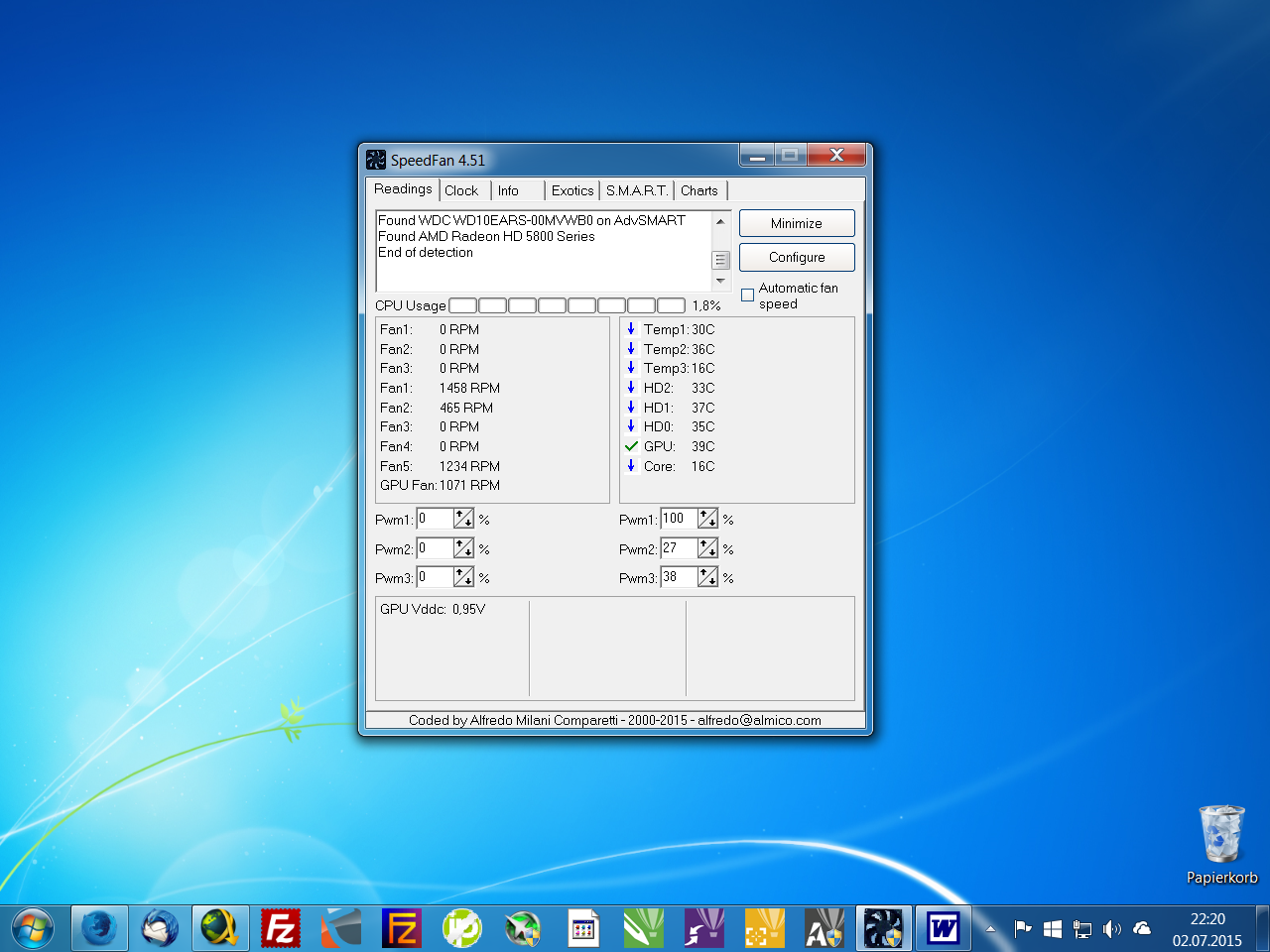Click the right Pwm3 value input field
The height and width of the screenshot is (952, 1270).
679,577
